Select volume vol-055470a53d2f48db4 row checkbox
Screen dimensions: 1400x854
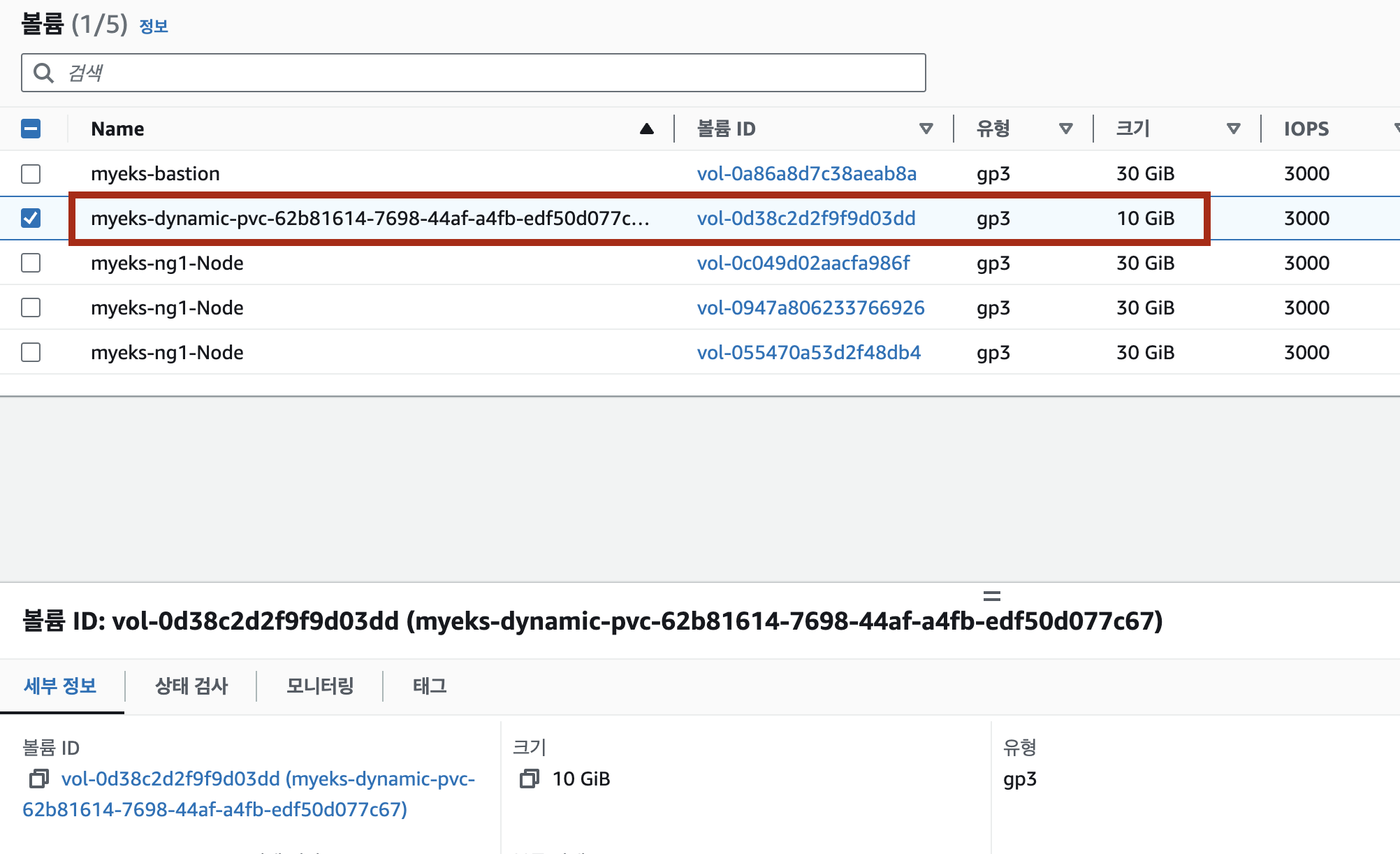31,352
